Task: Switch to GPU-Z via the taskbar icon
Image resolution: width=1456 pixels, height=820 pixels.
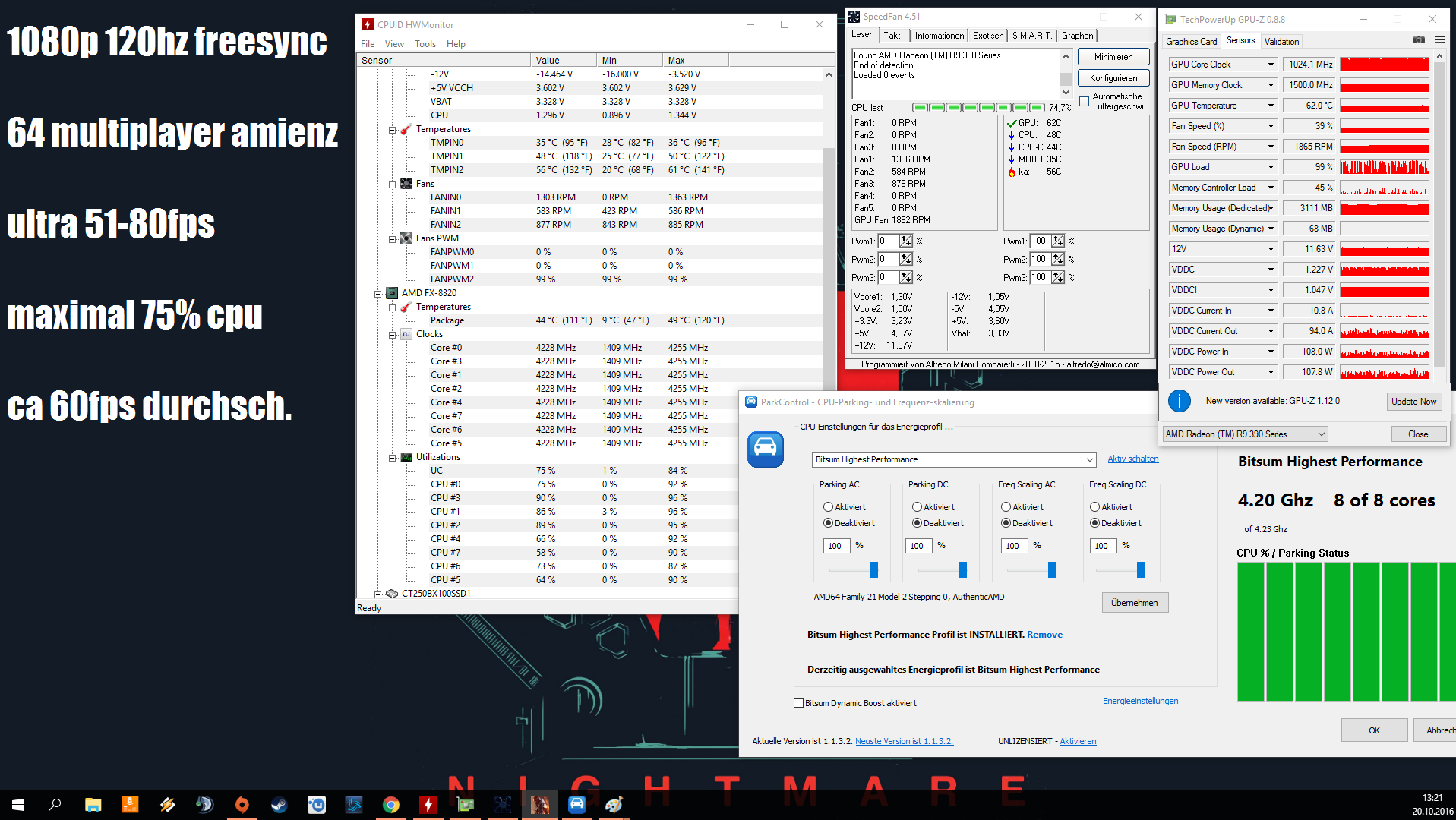Action: (x=465, y=805)
